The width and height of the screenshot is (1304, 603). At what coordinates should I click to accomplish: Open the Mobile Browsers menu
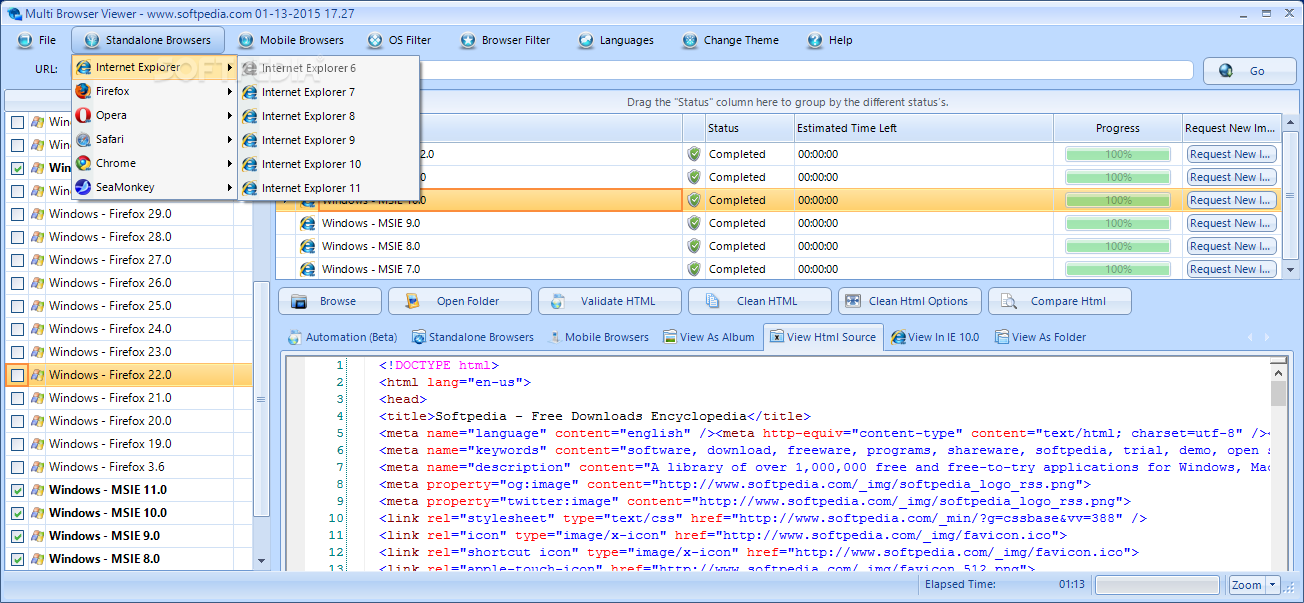(291, 40)
